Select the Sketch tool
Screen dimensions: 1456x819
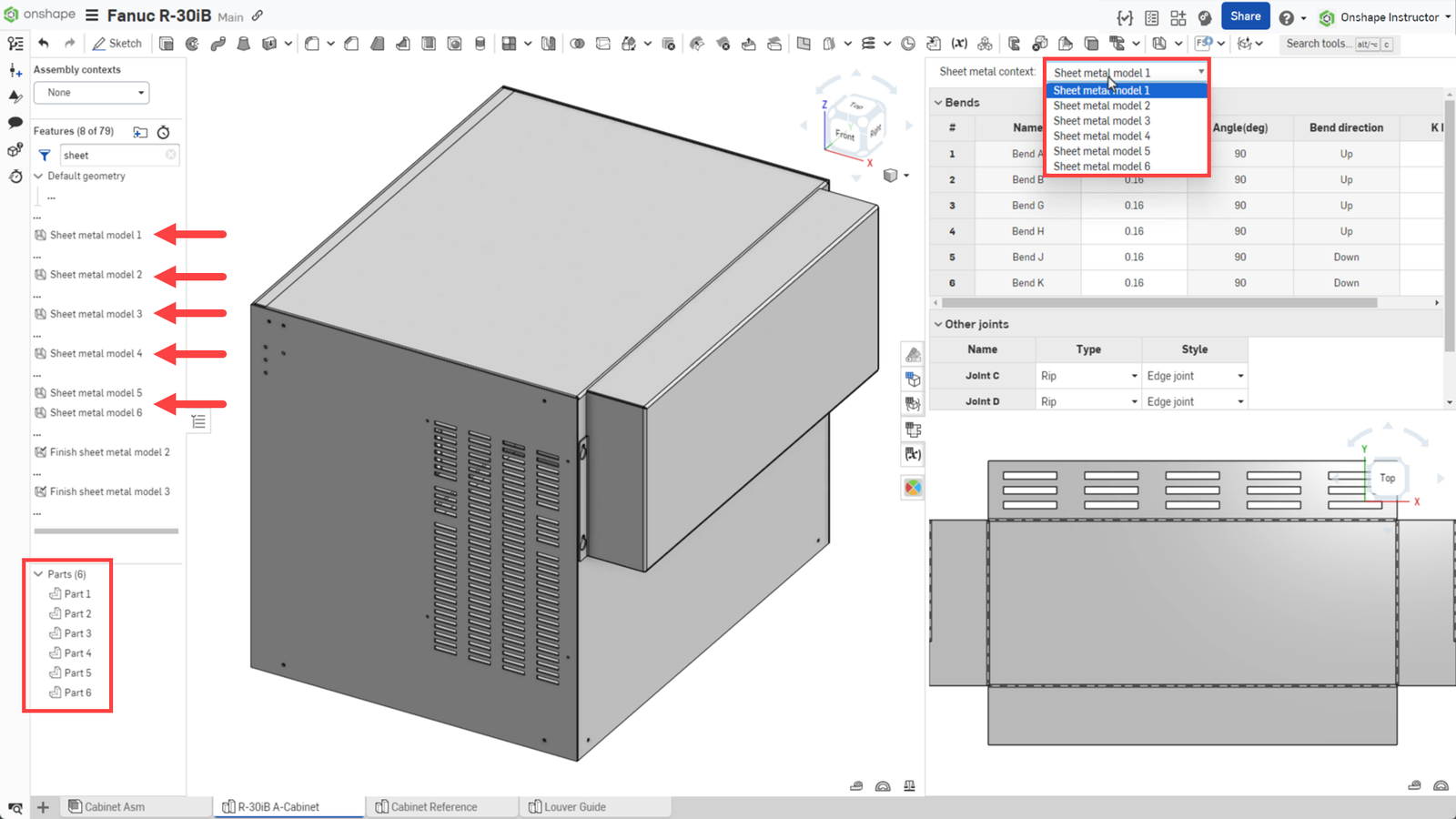[x=117, y=43]
